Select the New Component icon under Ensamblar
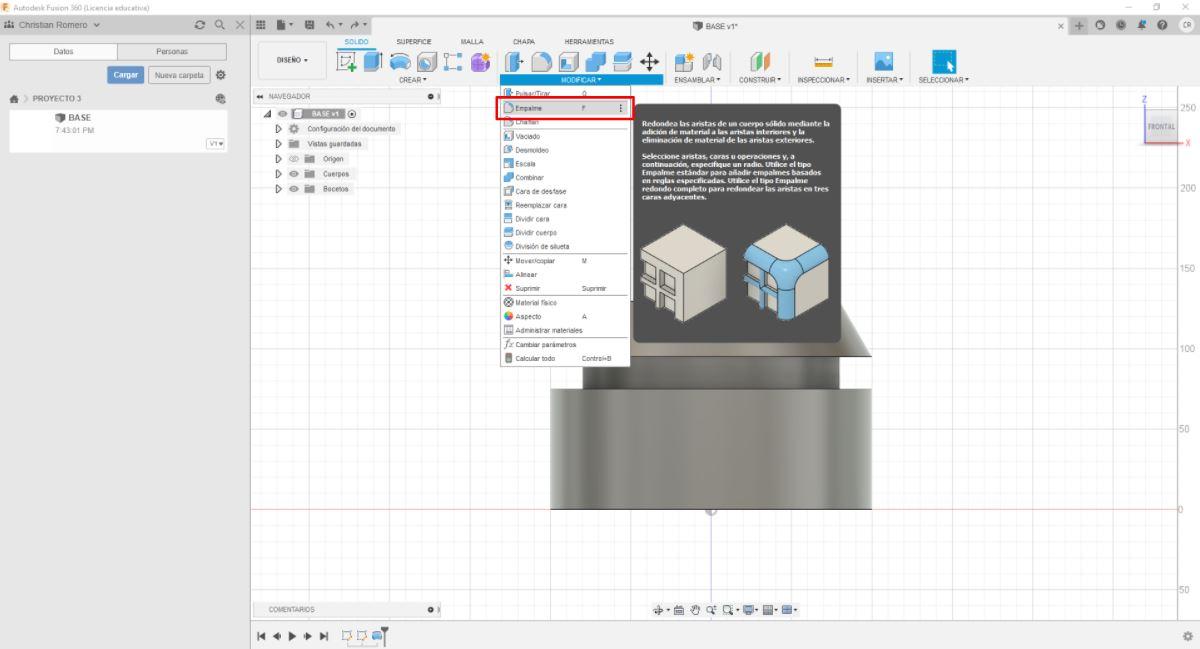The image size is (1200, 649). [x=686, y=62]
